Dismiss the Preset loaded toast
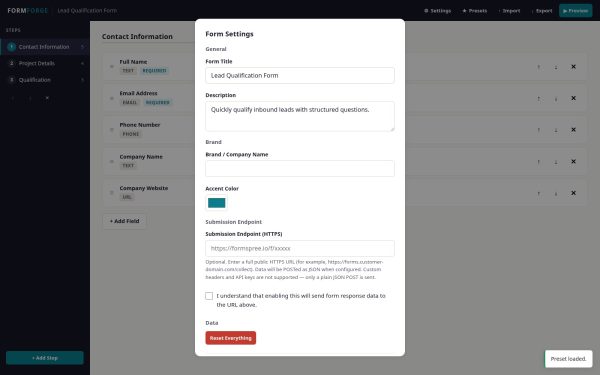The height and width of the screenshot is (375, 600). (568, 359)
